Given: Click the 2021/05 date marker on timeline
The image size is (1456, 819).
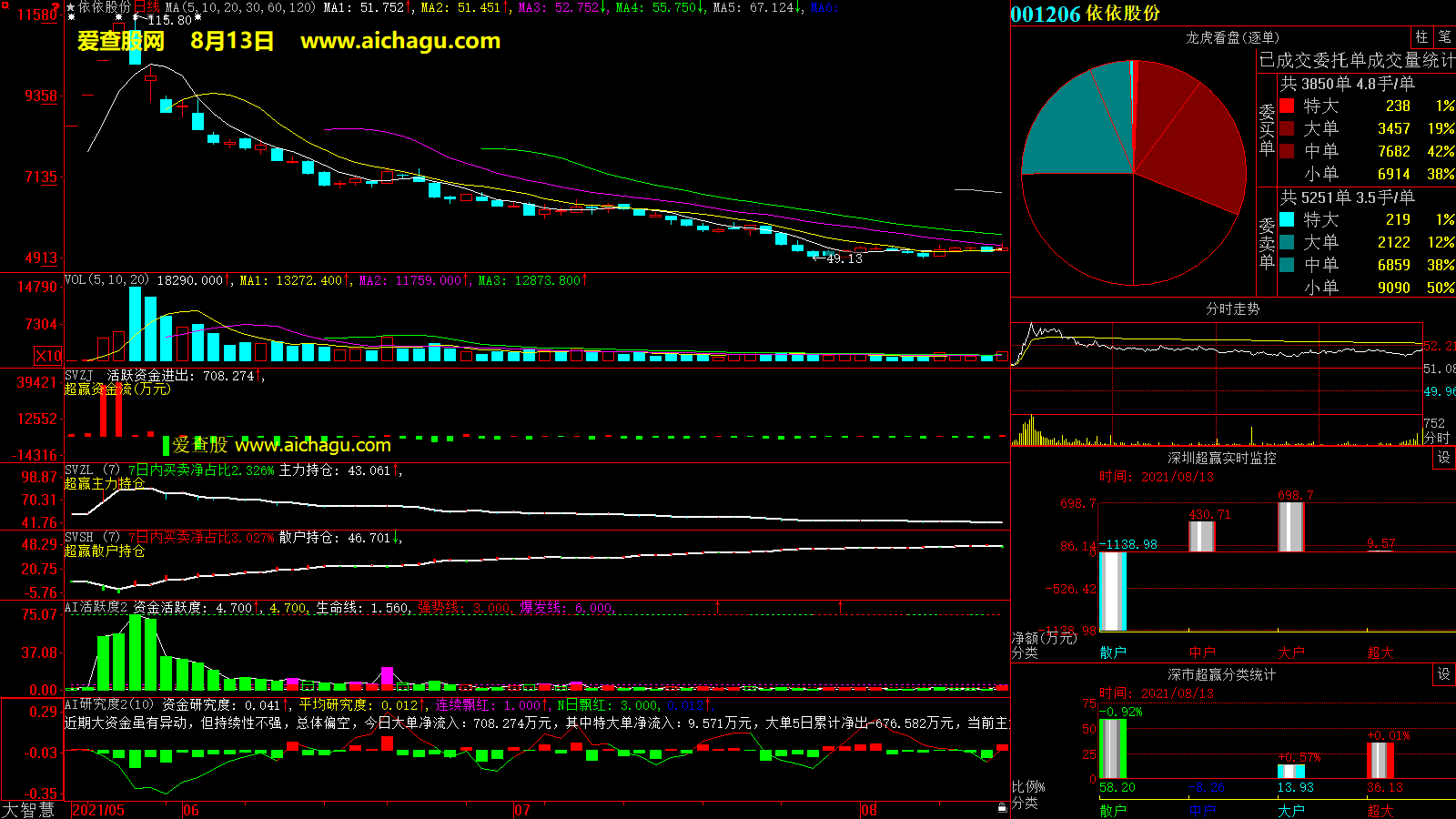Looking at the screenshot, I should [x=98, y=810].
